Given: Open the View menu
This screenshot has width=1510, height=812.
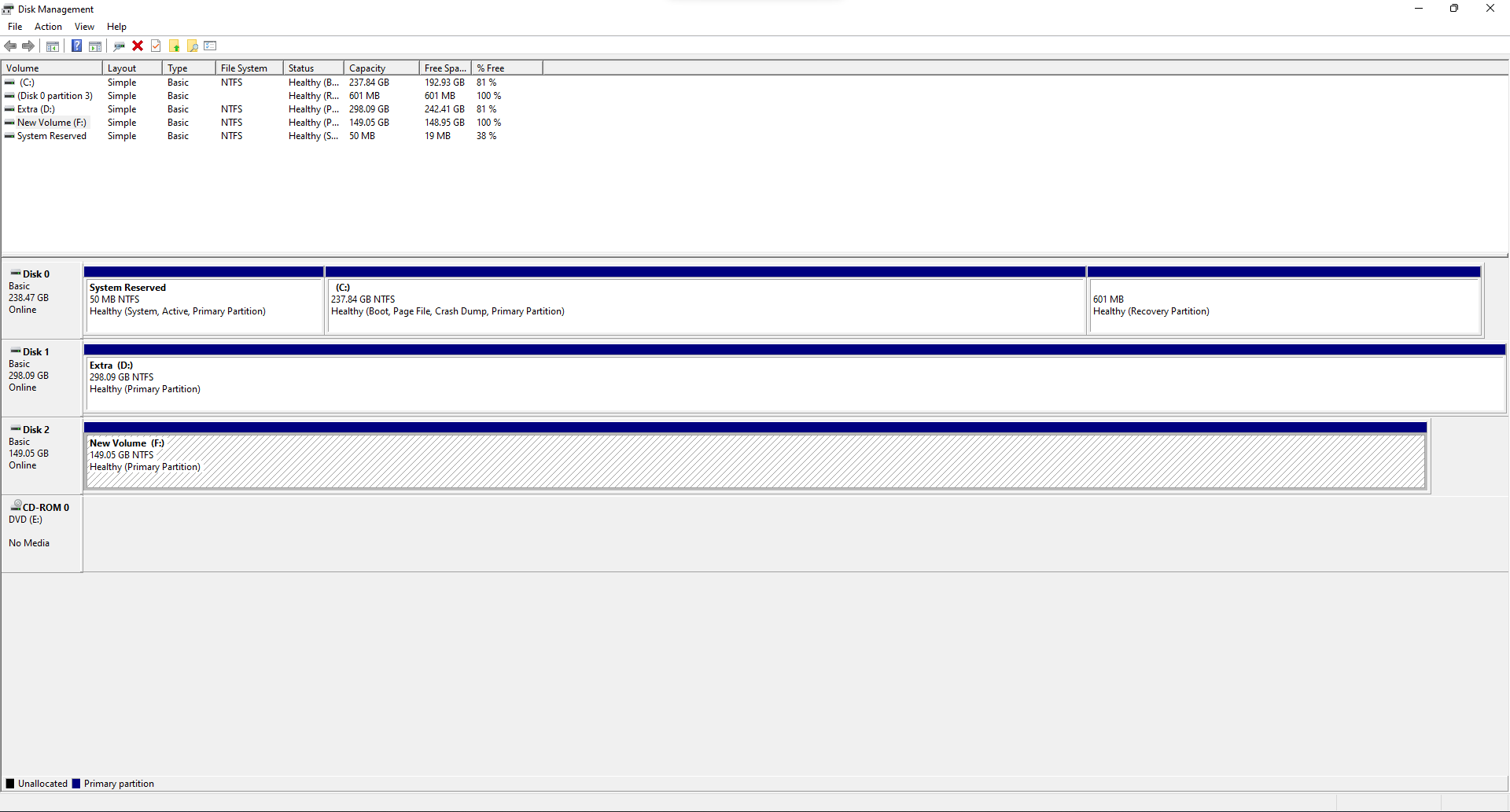Looking at the screenshot, I should pos(84,26).
